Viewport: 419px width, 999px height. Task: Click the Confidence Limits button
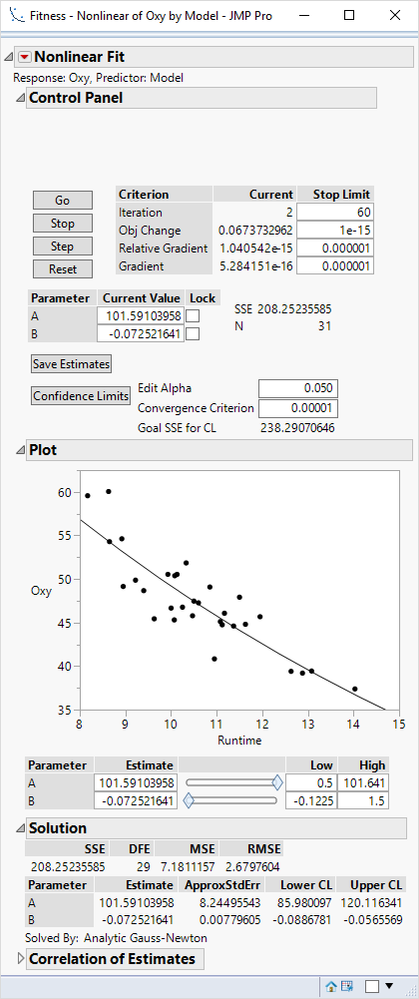81,396
